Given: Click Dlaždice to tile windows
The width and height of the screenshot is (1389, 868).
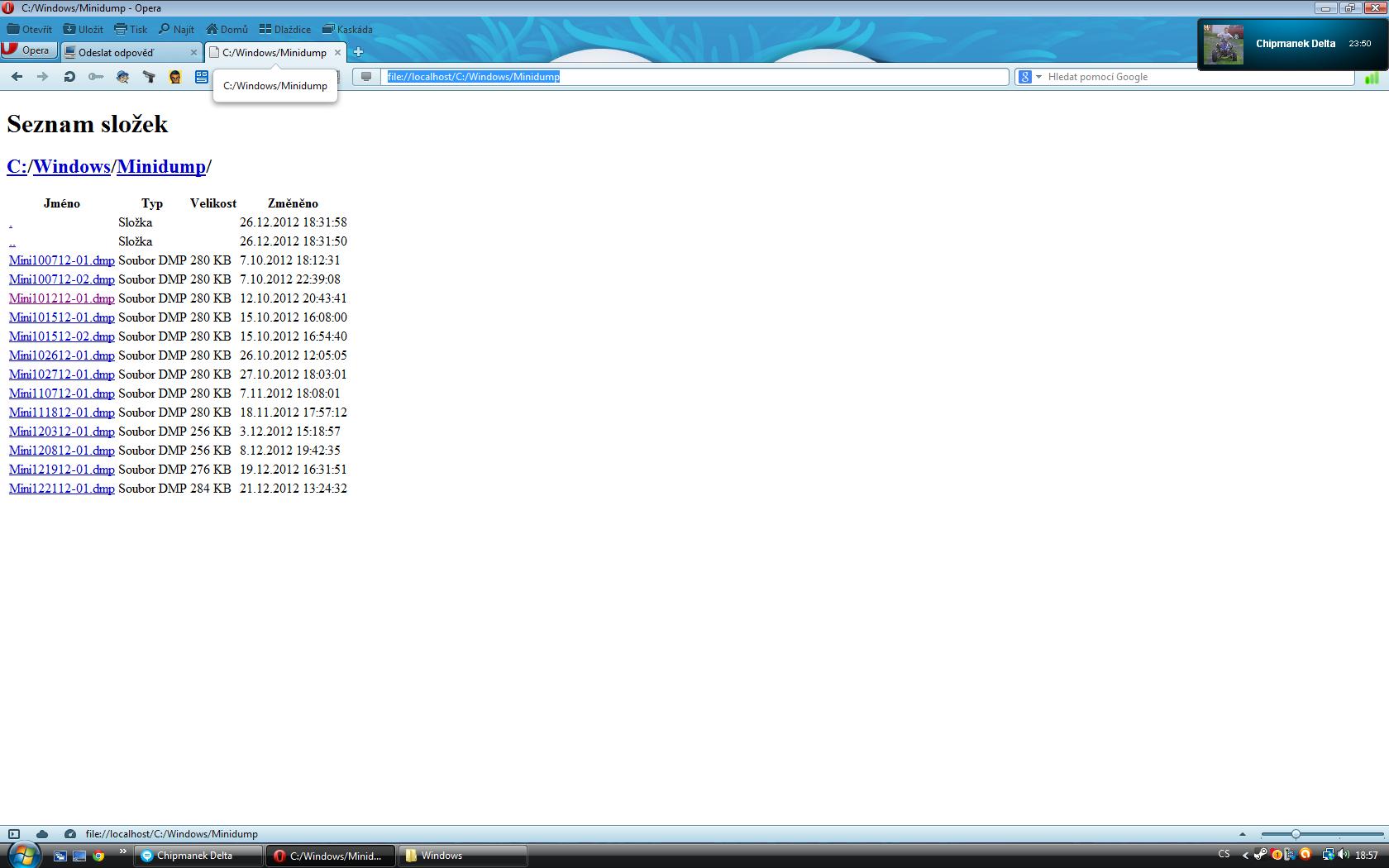Looking at the screenshot, I should click(285, 29).
